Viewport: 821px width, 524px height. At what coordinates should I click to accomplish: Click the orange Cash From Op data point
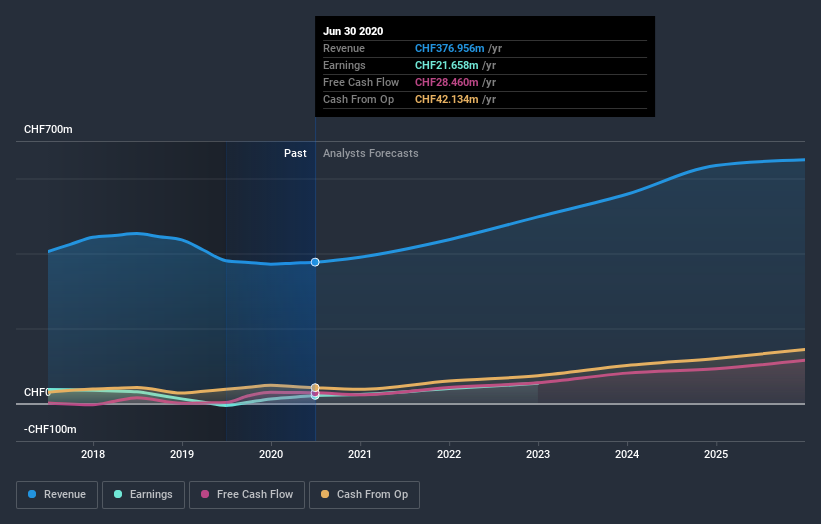pos(315,388)
